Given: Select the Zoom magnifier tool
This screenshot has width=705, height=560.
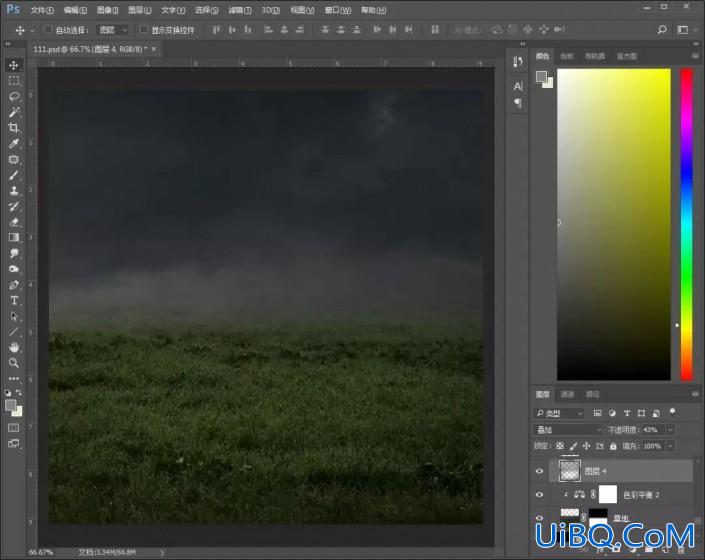Looking at the screenshot, I should point(14,363).
